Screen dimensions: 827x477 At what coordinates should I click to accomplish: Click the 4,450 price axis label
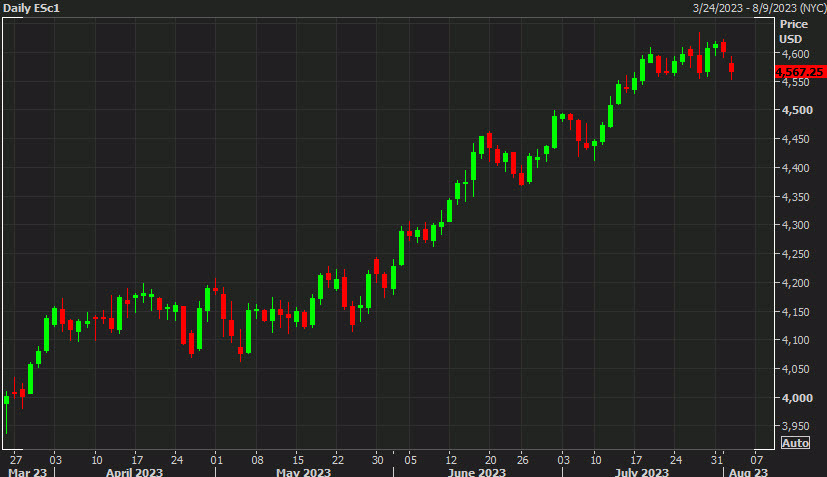(795, 139)
